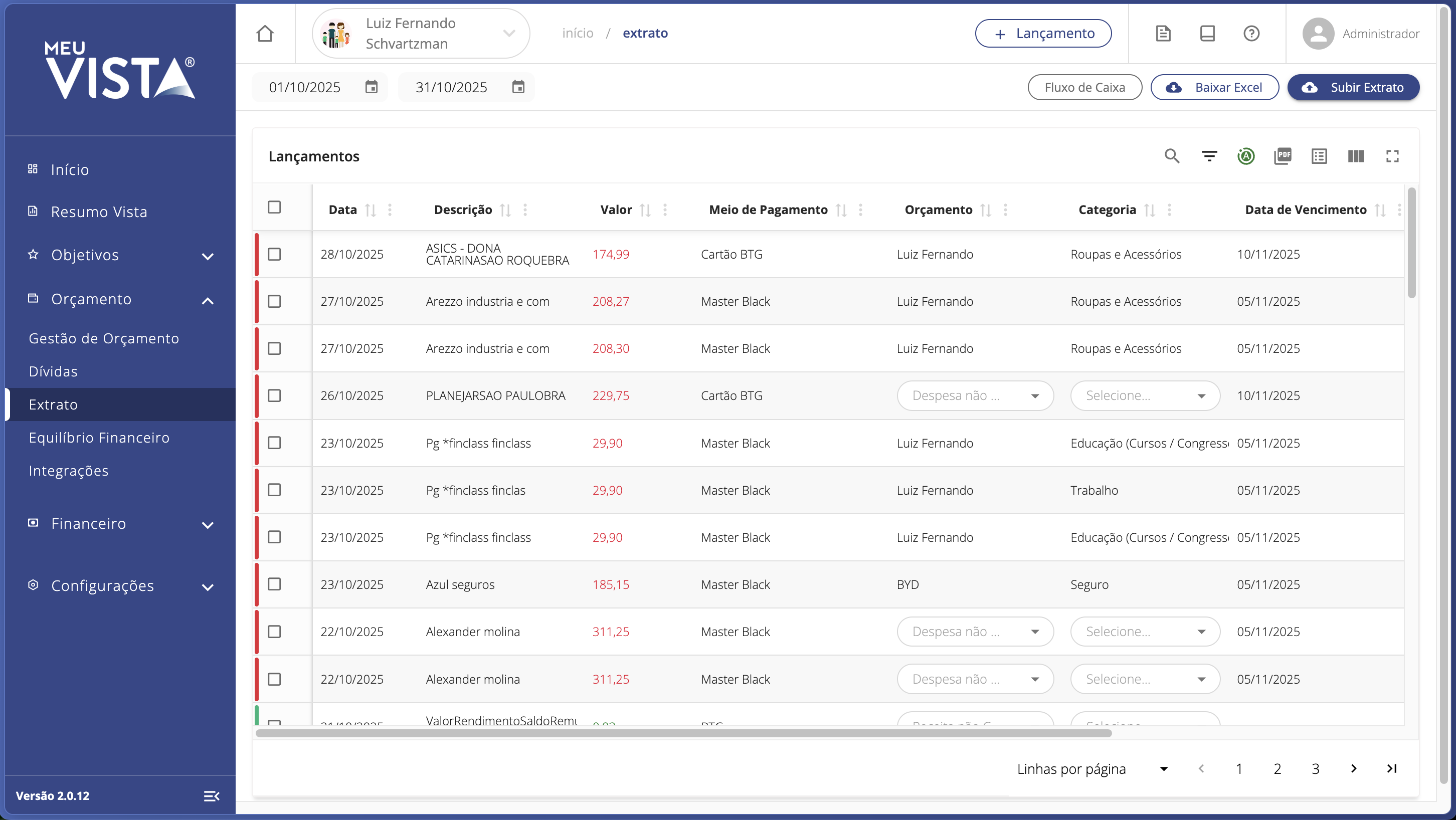Collapse sidebar using bottom menu icon

tap(212, 796)
